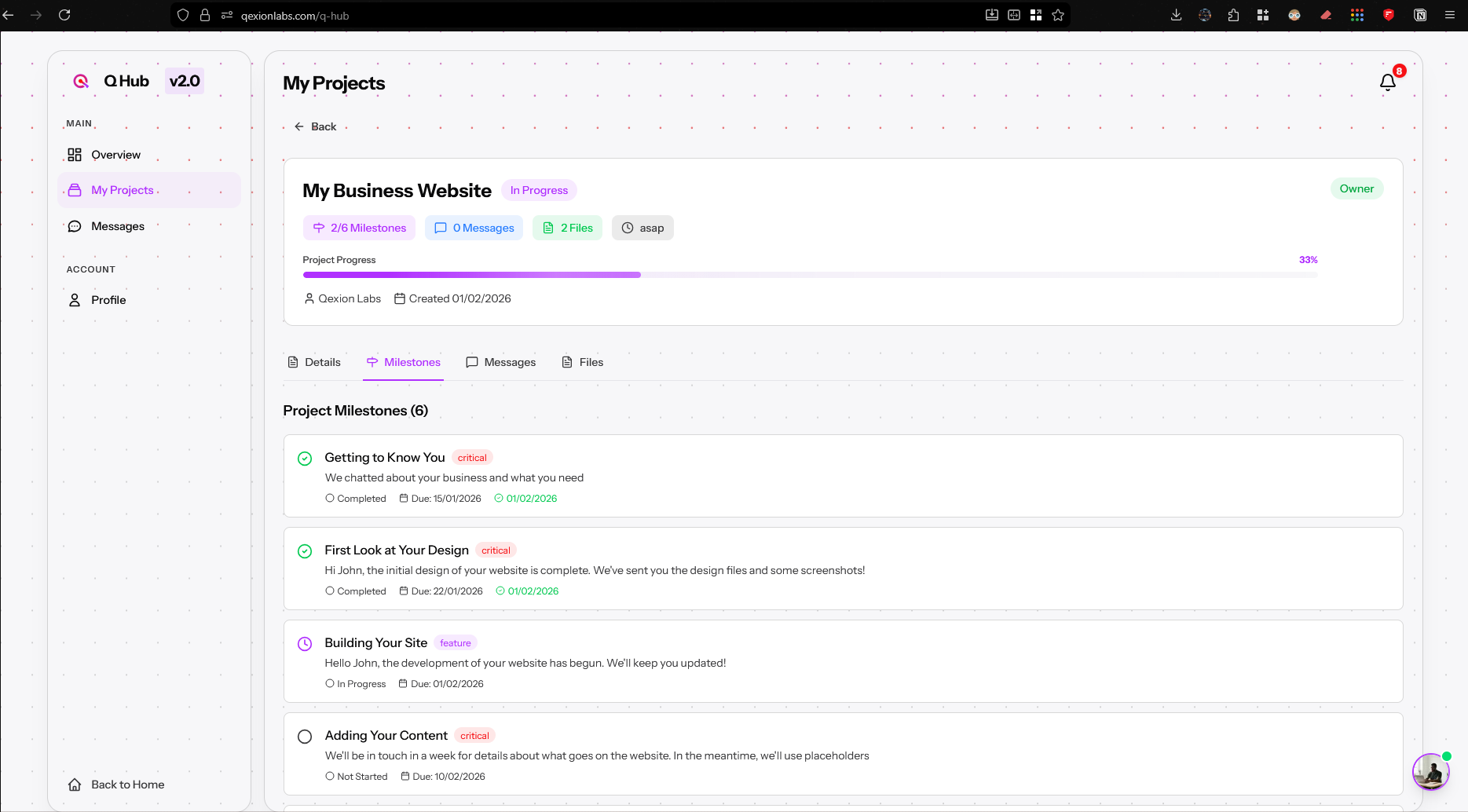Select the Overview grid icon in sidebar
The height and width of the screenshot is (812, 1468).
pos(75,155)
